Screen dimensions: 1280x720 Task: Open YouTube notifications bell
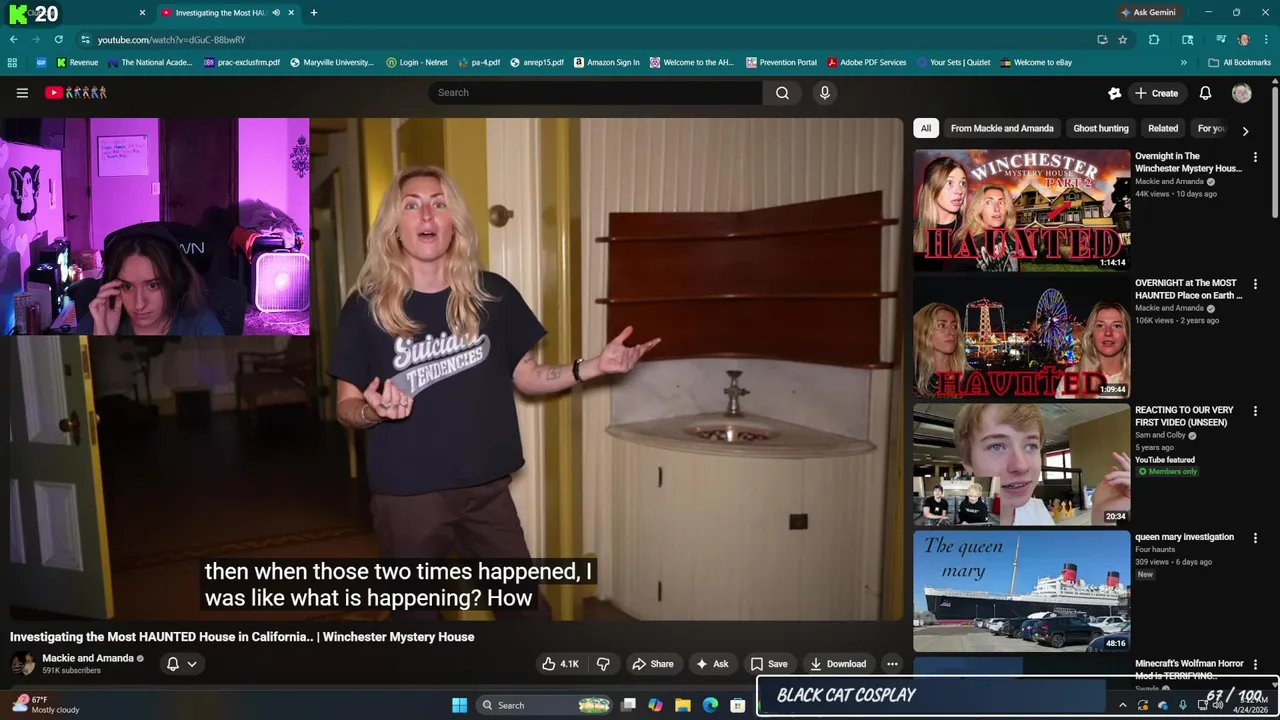[1205, 93]
